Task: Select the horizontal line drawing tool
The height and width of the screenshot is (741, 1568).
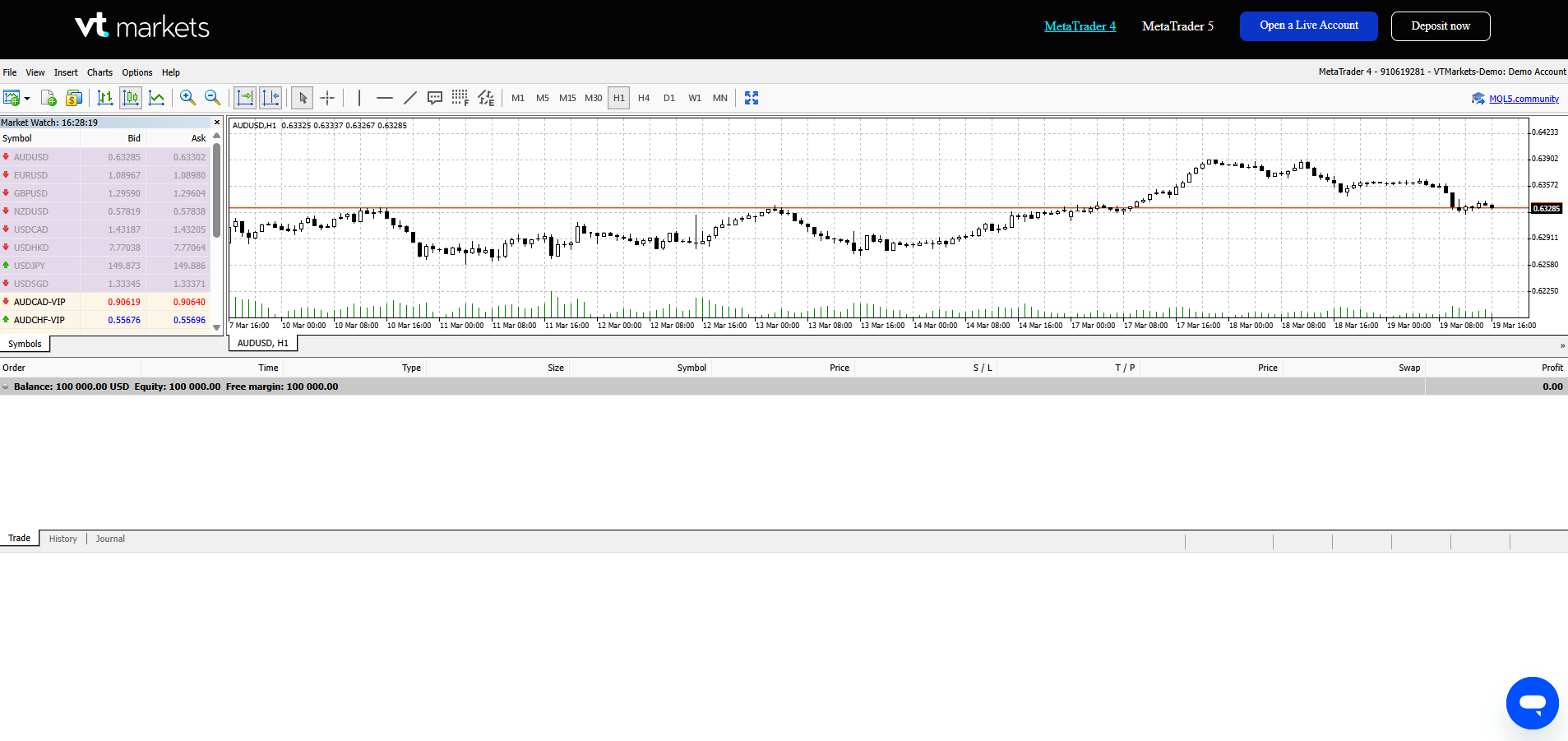Action: [384, 98]
